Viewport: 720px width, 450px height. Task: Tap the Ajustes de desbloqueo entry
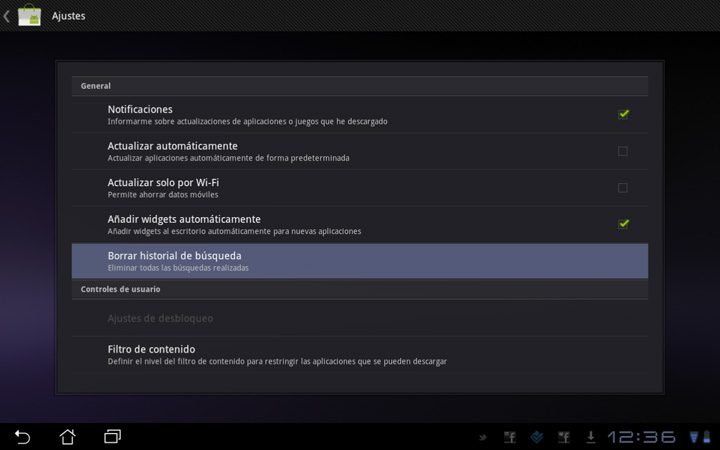pyautogui.click(x=160, y=318)
